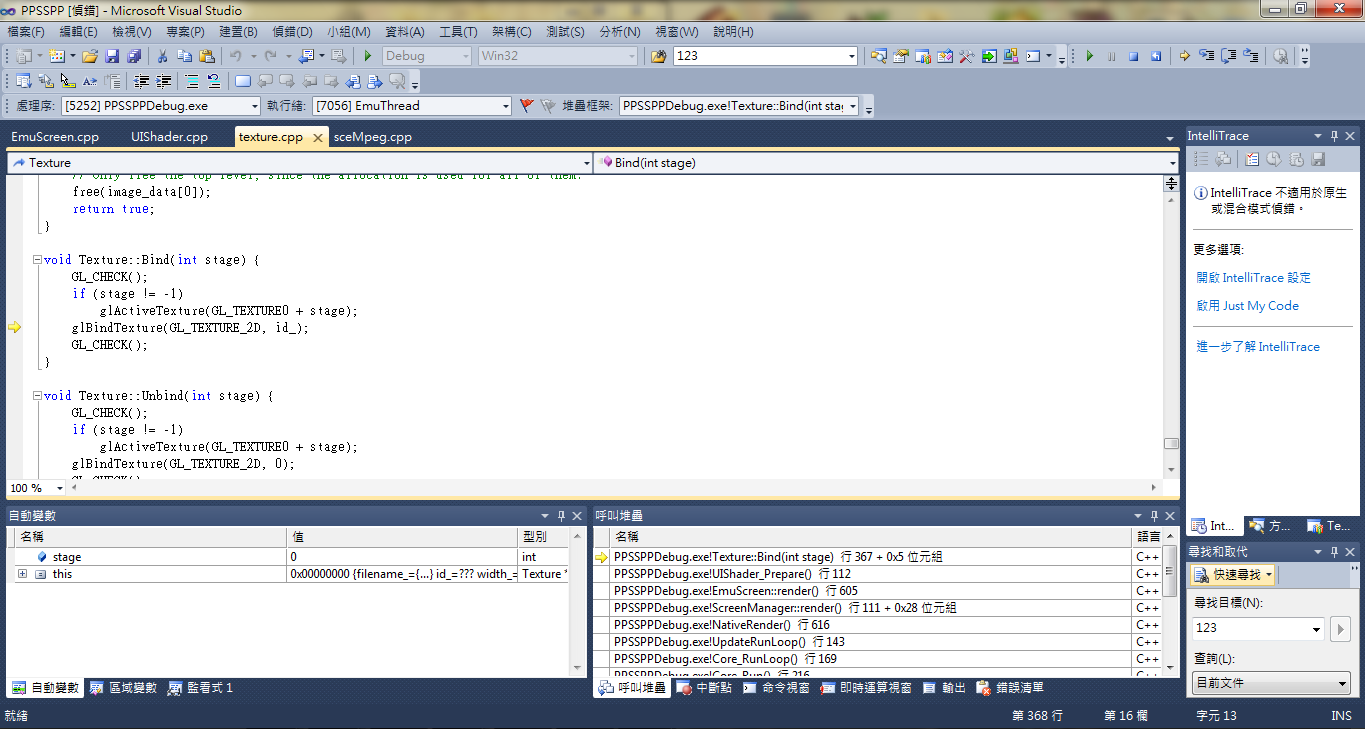1365x729 pixels.
Task: Click the Comment out selected lines icon
Action: (191, 82)
